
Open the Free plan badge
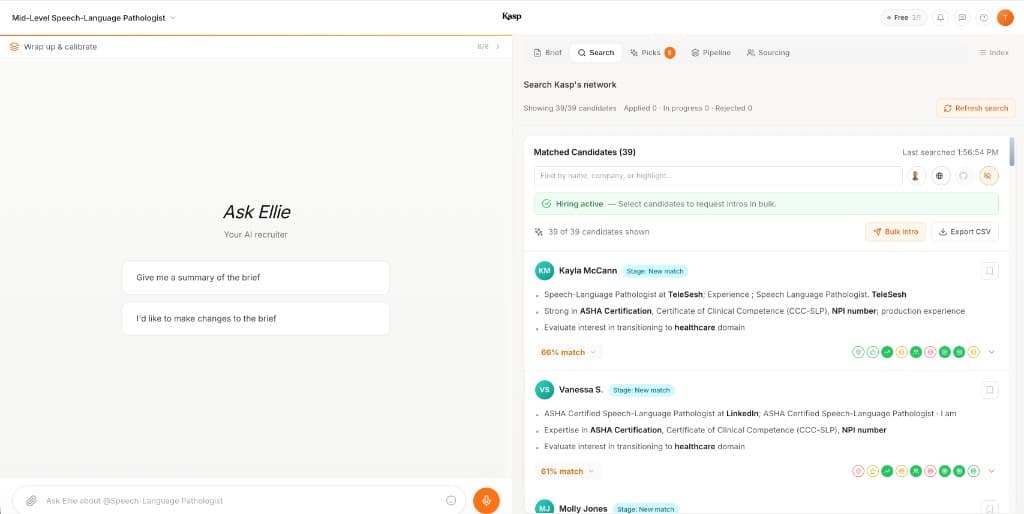(x=903, y=18)
